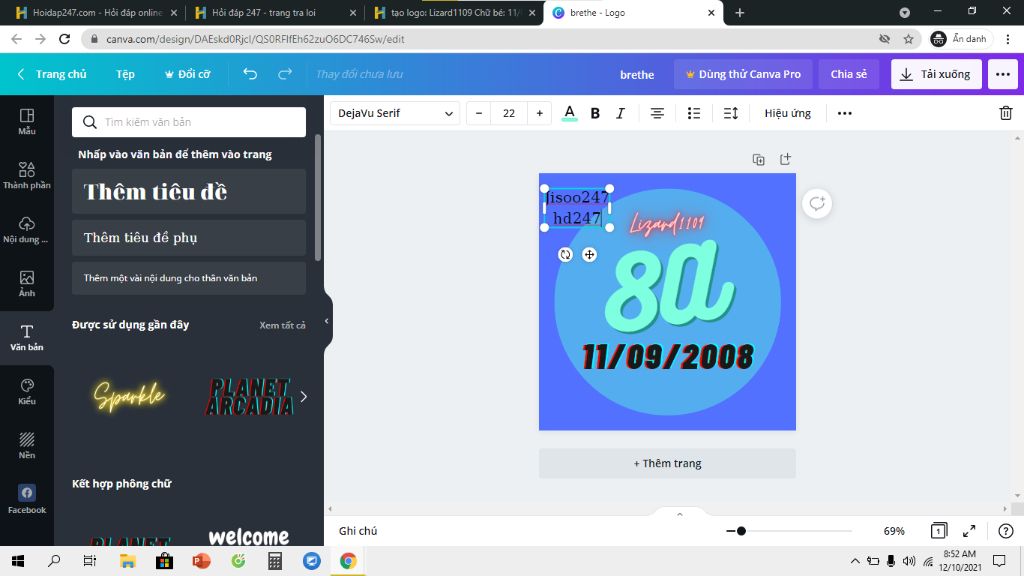
Task: Open the help question mark
Action: (1006, 531)
